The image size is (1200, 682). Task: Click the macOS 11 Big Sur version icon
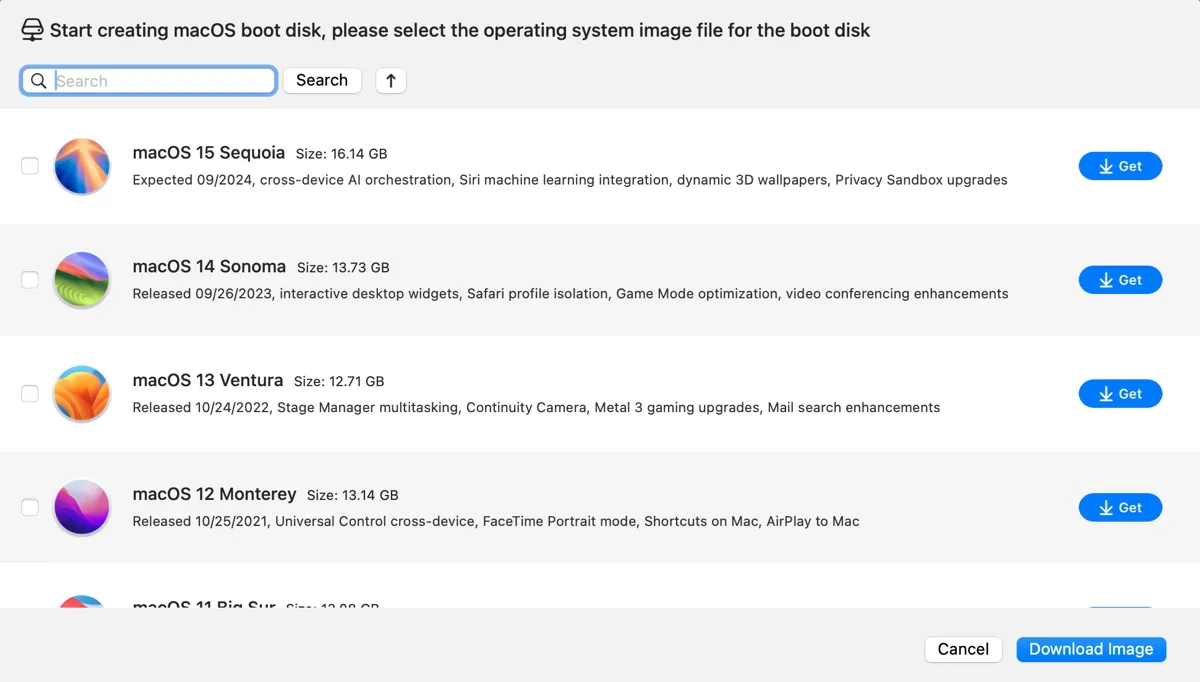click(x=81, y=600)
